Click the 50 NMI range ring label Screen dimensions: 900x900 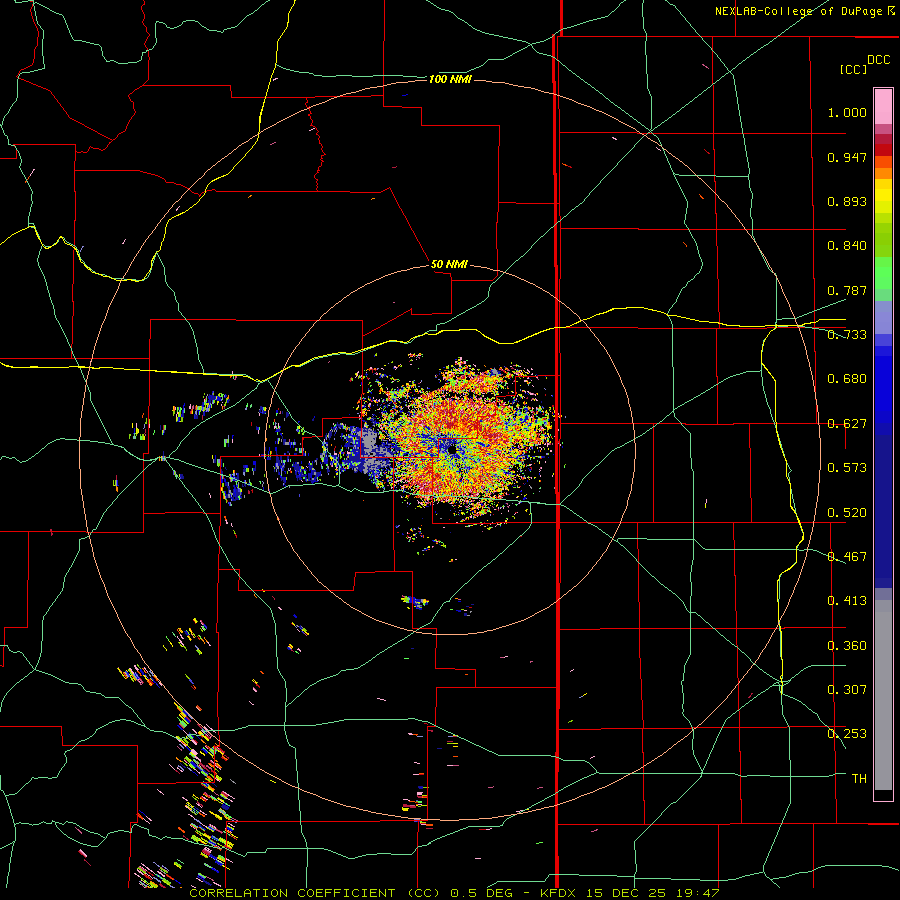tap(449, 264)
